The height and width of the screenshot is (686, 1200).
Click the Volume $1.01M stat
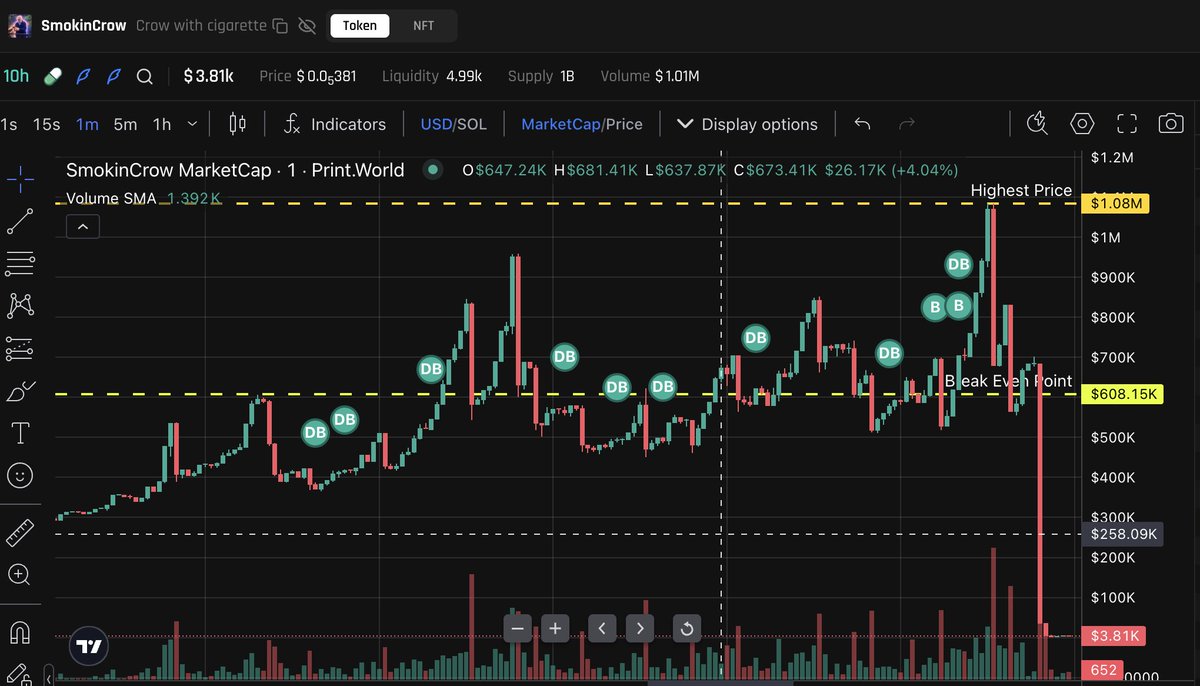pyautogui.click(x=649, y=76)
